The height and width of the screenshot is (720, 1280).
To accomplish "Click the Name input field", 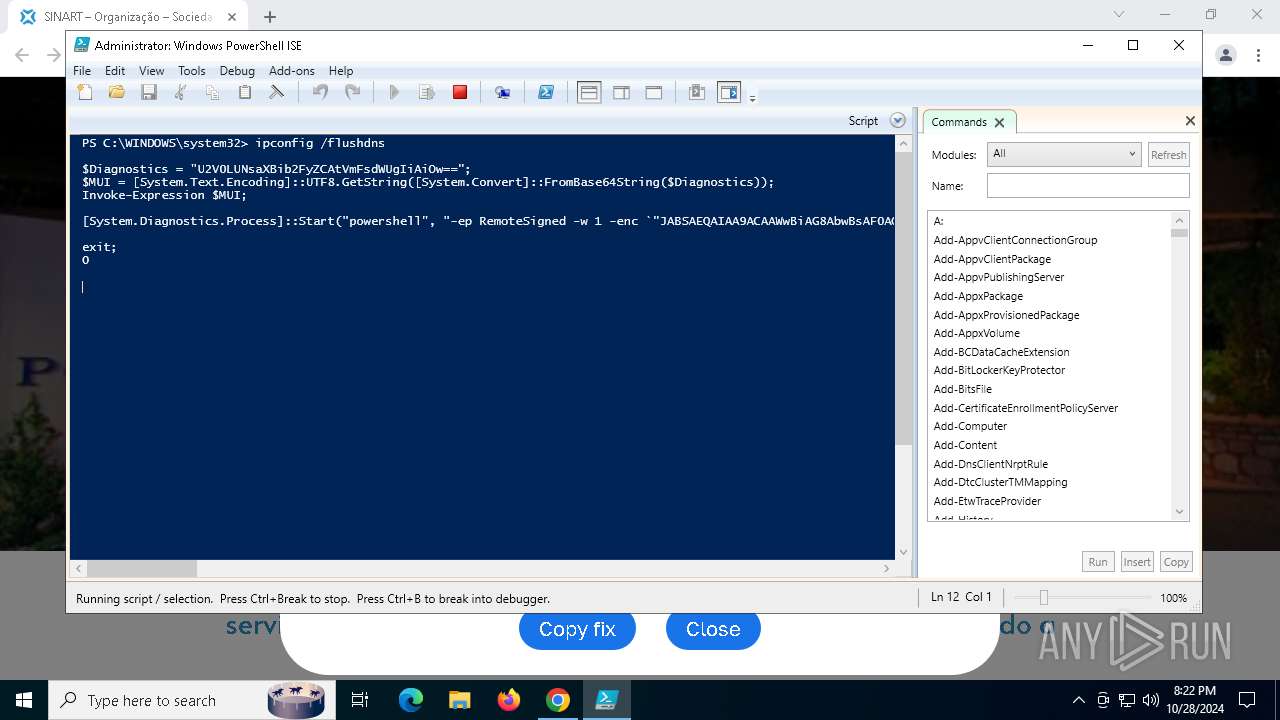I will pyautogui.click(x=1088, y=185).
